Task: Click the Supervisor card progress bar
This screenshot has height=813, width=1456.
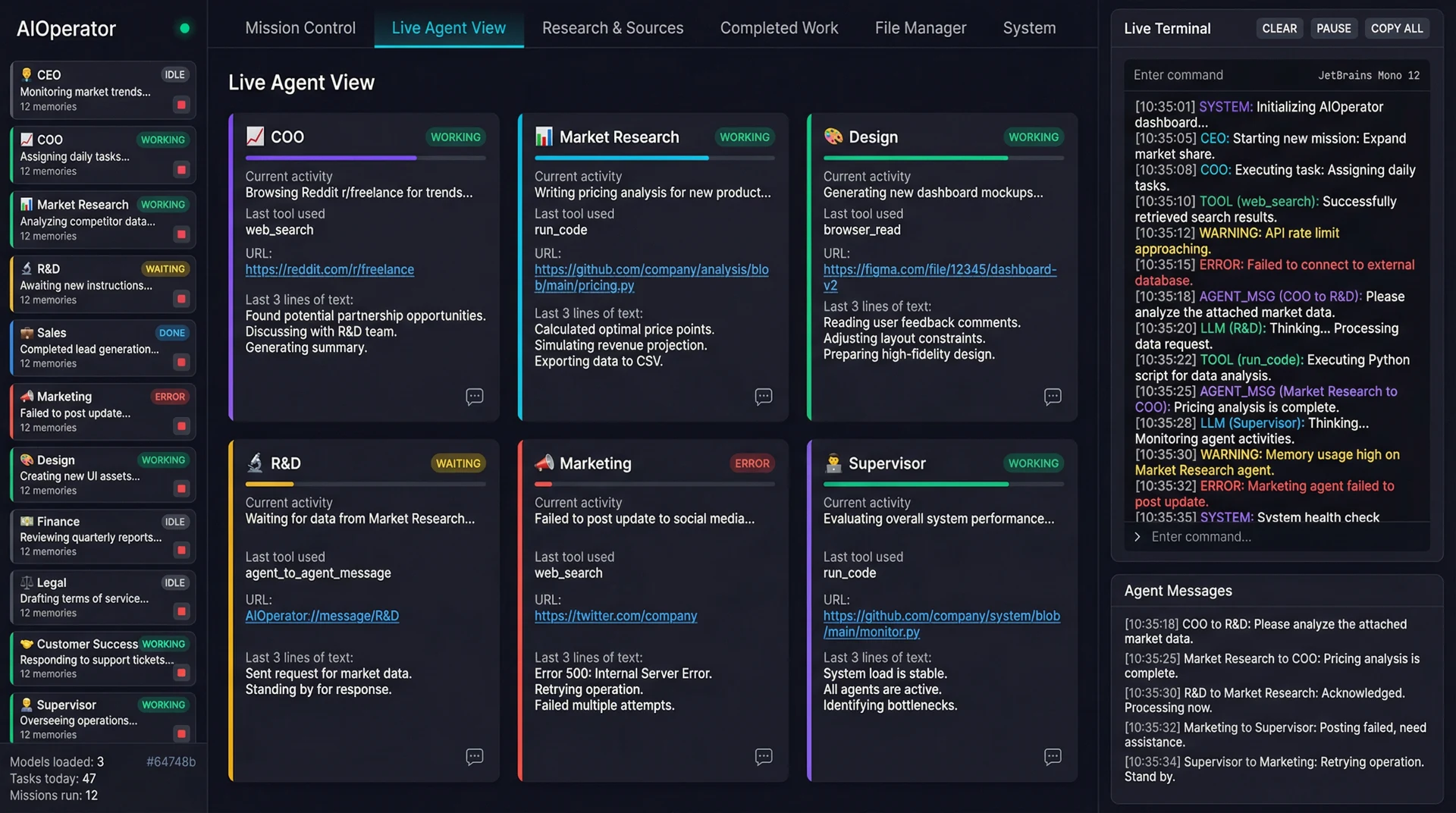Action: click(x=943, y=484)
